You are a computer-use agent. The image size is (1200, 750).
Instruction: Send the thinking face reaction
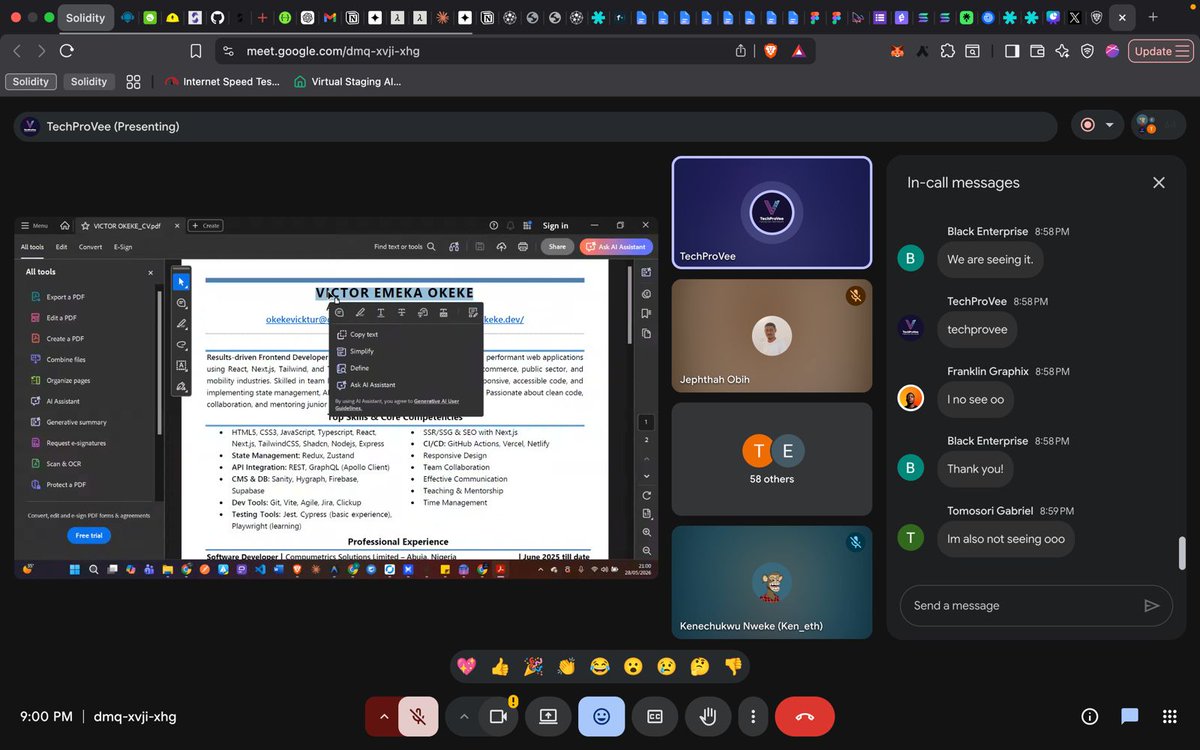coord(700,666)
